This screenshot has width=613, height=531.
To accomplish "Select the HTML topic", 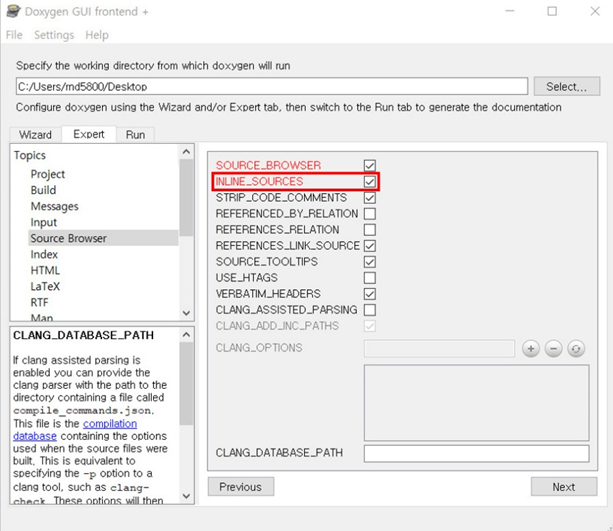I will (x=45, y=271).
